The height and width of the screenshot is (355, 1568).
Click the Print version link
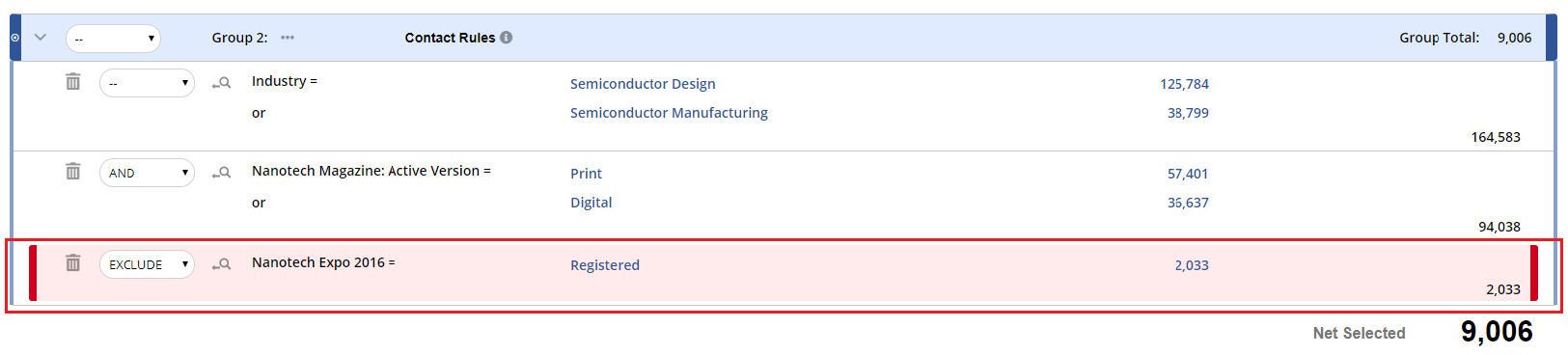pyautogui.click(x=586, y=174)
